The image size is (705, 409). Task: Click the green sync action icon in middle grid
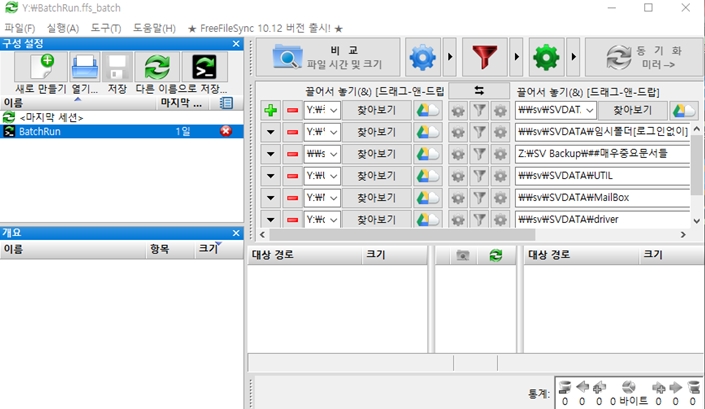495,255
